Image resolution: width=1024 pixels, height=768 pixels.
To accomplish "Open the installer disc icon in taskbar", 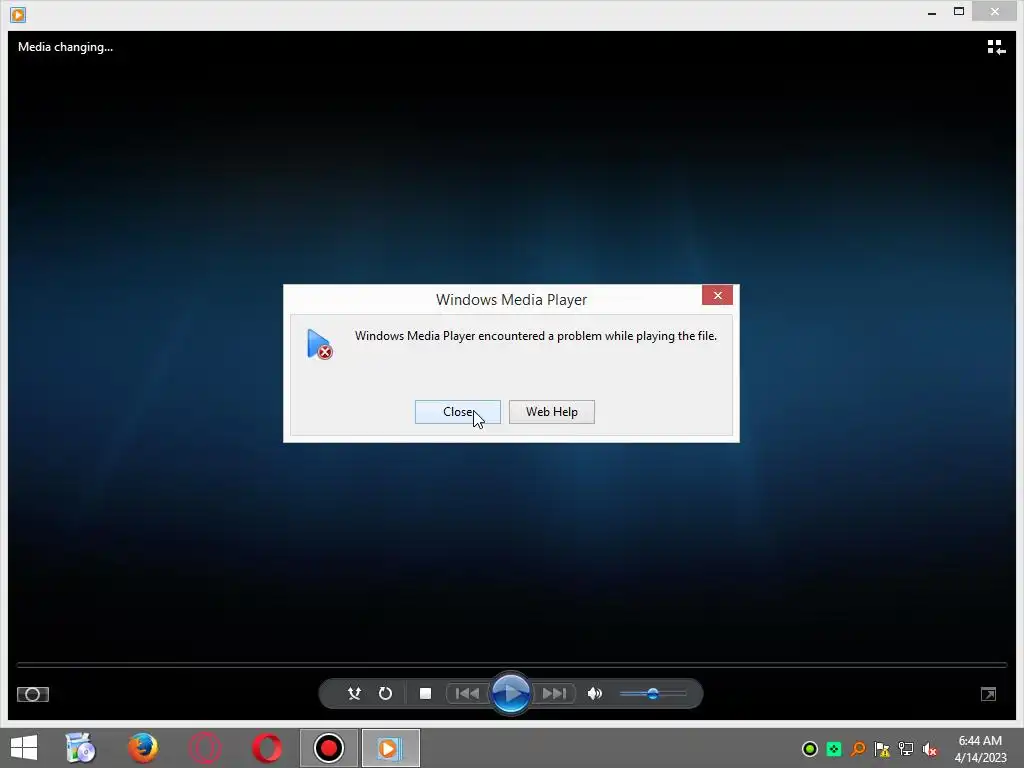I will pyautogui.click(x=81, y=748).
